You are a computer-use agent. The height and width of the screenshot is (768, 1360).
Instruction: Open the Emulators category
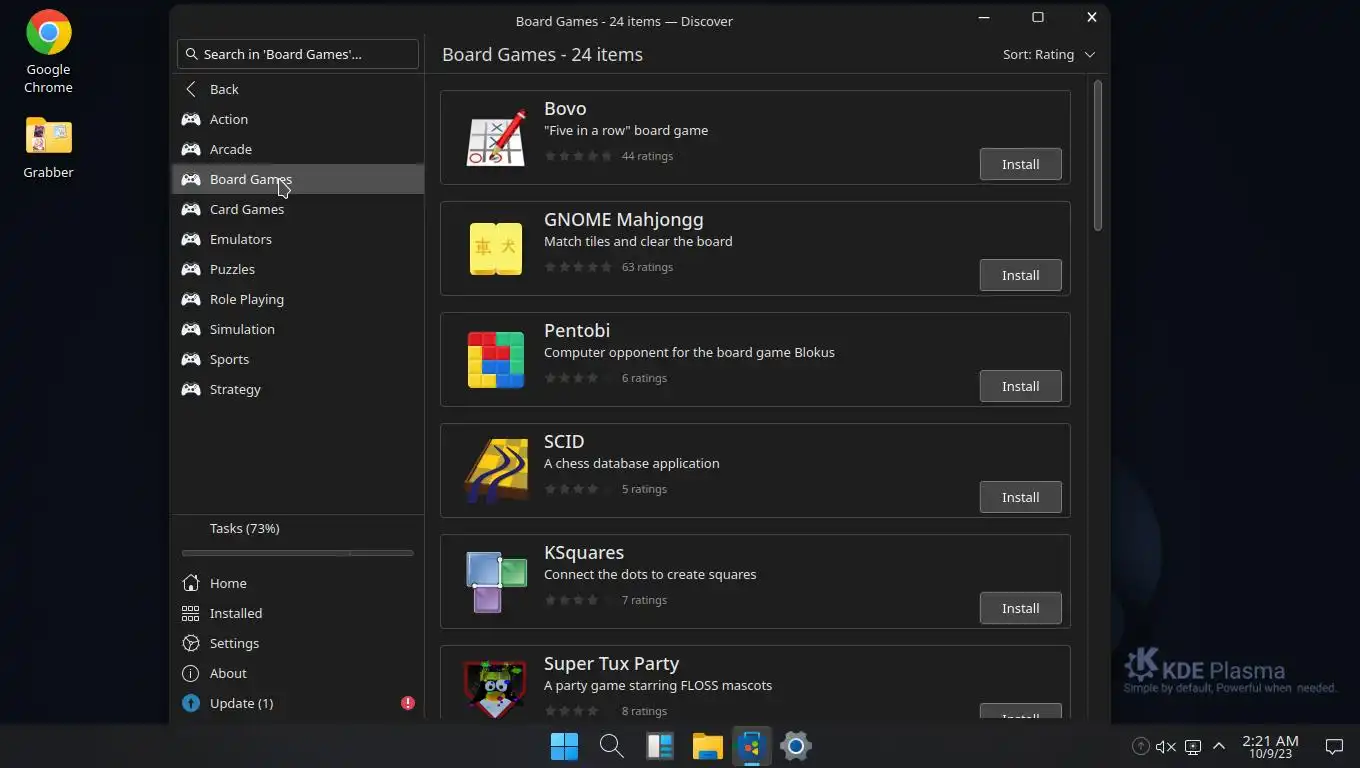(x=297, y=239)
